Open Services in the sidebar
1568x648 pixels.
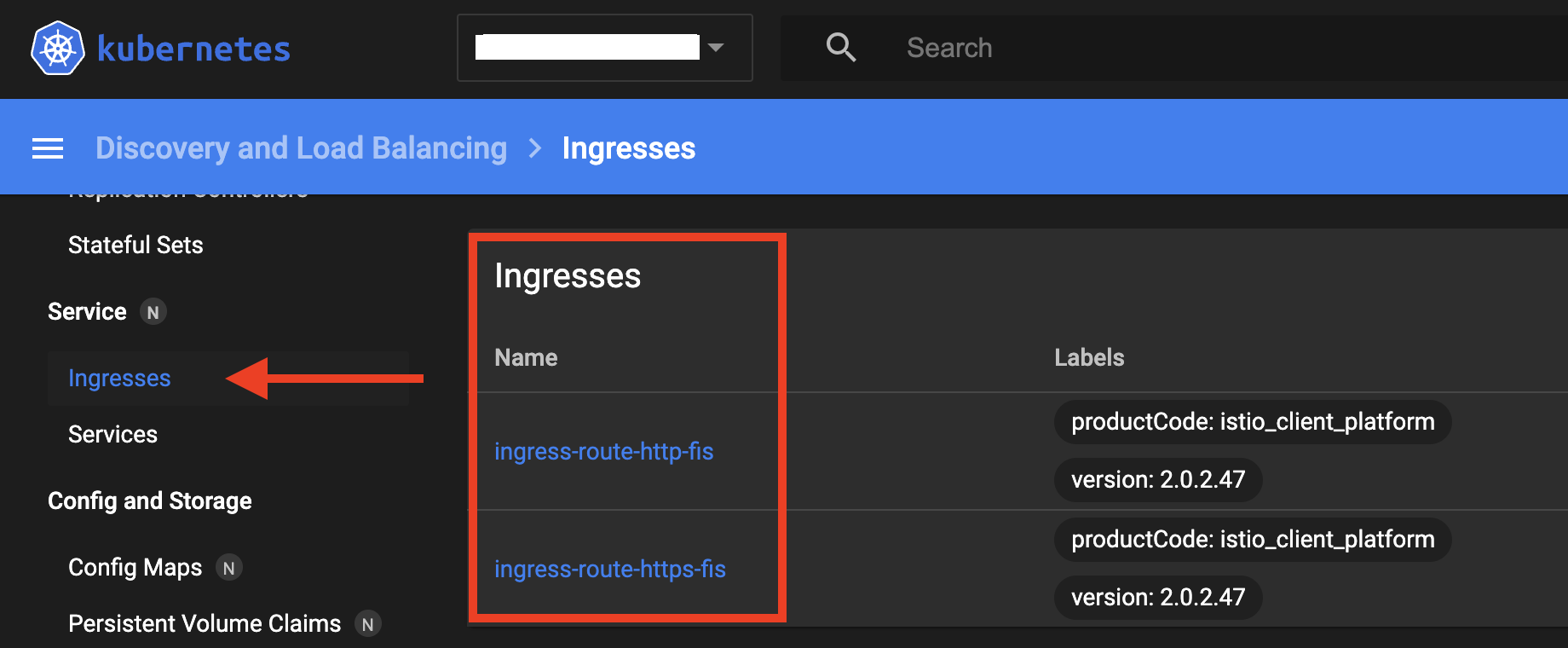click(x=112, y=435)
